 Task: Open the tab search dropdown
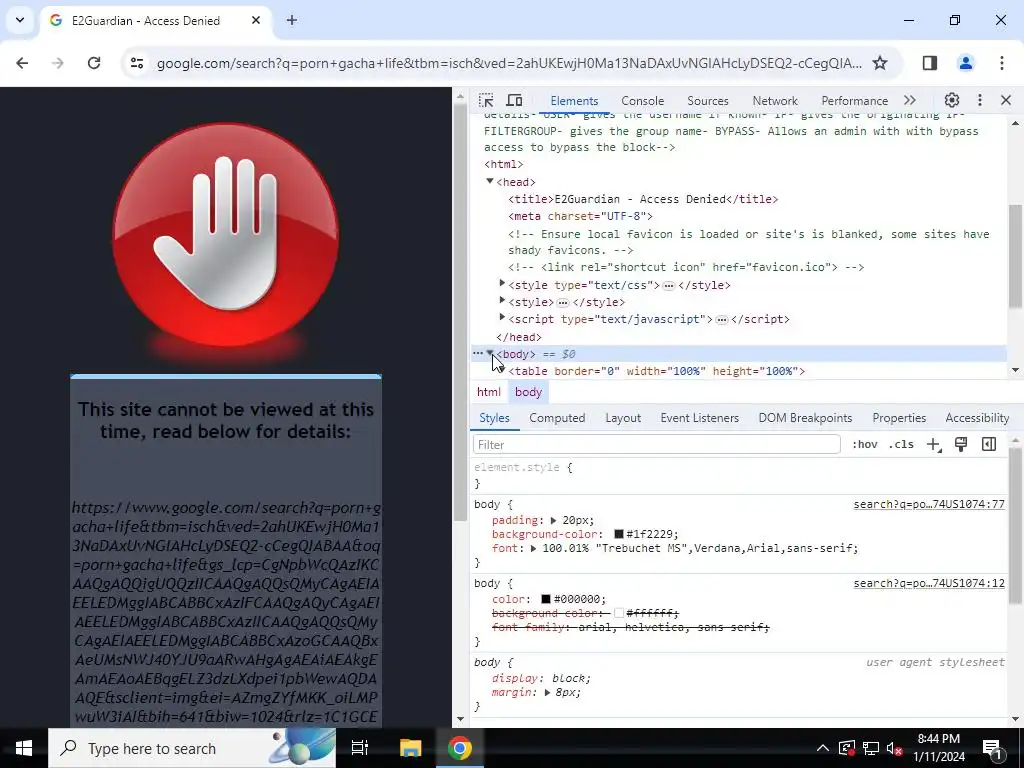pyautogui.click(x=20, y=20)
